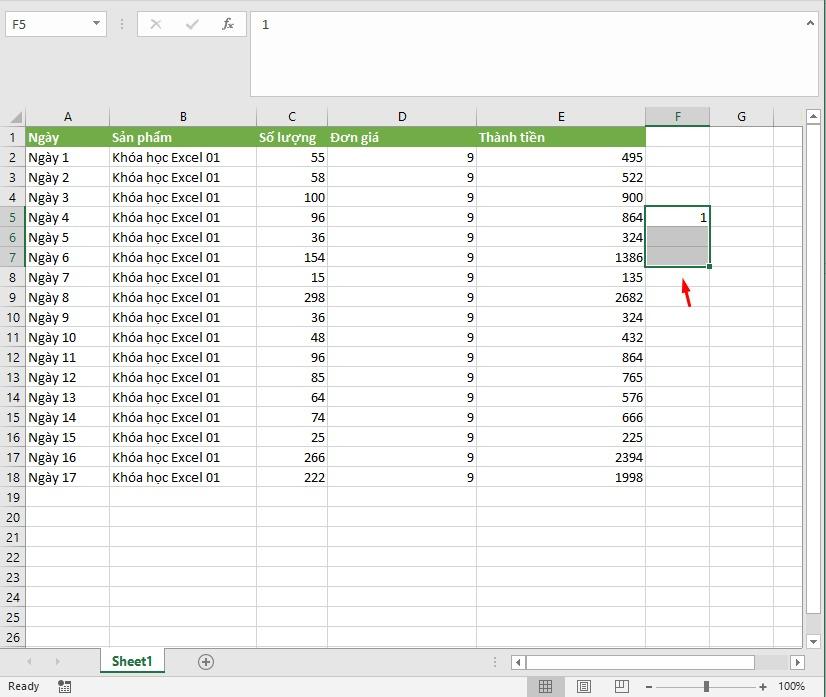Open the Name Box dropdown arrow
This screenshot has width=826, height=697.
pos(95,23)
